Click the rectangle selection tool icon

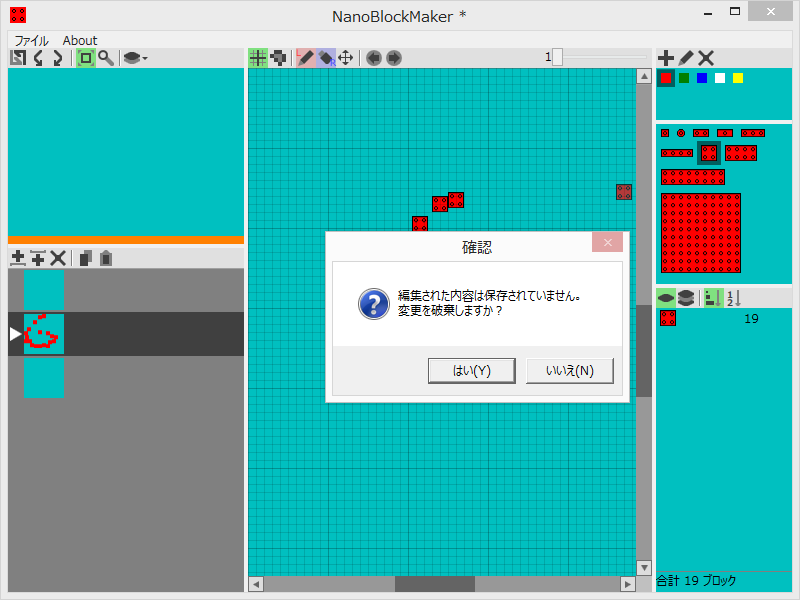pos(85,58)
